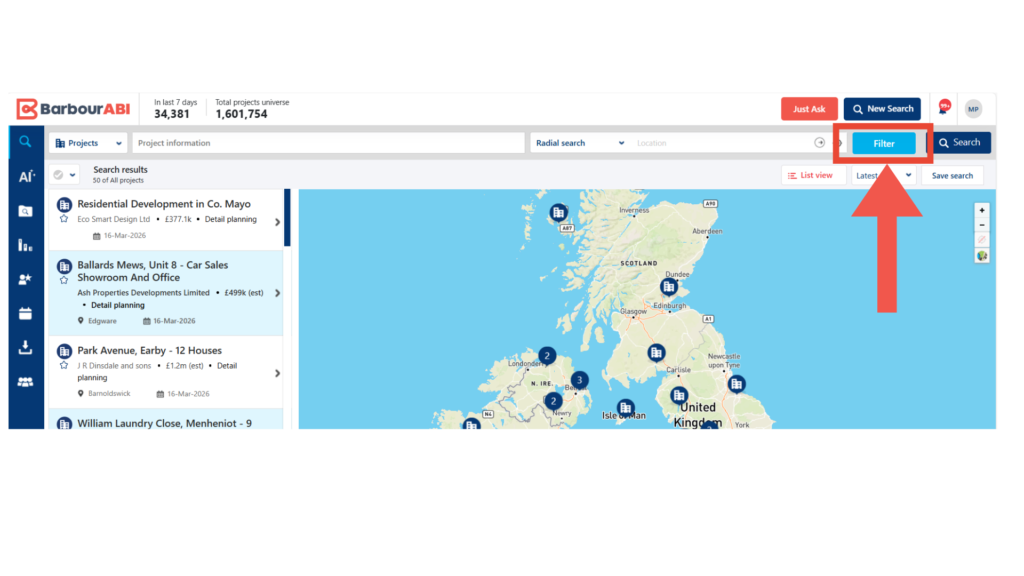
Task: Click the download icon in the sidebar
Action: point(26,348)
